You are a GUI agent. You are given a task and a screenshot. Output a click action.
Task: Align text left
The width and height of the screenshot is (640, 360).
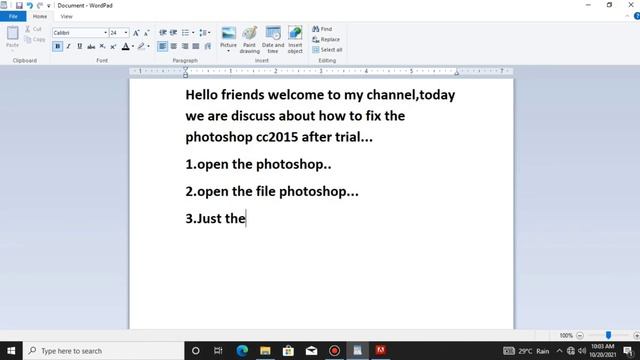(x=162, y=47)
